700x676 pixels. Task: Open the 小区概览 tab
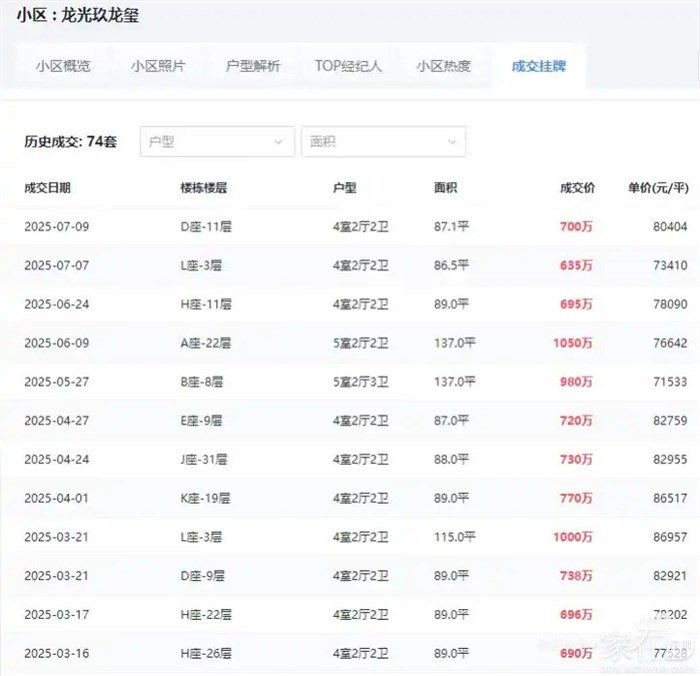(x=62, y=67)
